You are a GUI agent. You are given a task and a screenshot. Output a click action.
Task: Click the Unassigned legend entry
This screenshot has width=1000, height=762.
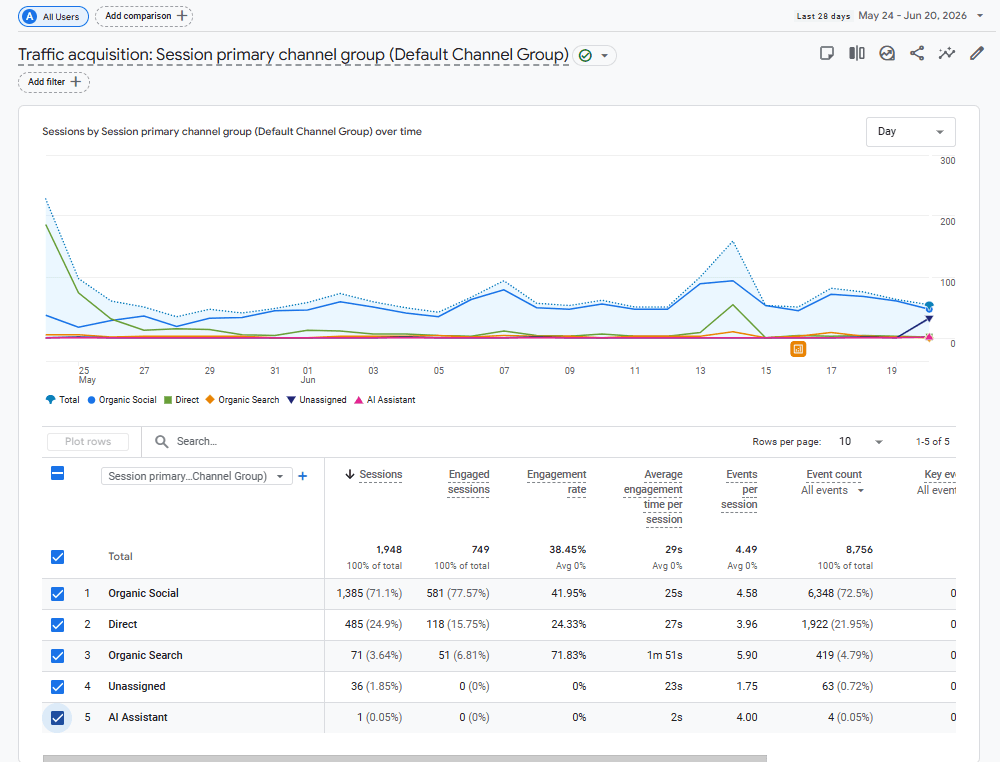coord(316,400)
